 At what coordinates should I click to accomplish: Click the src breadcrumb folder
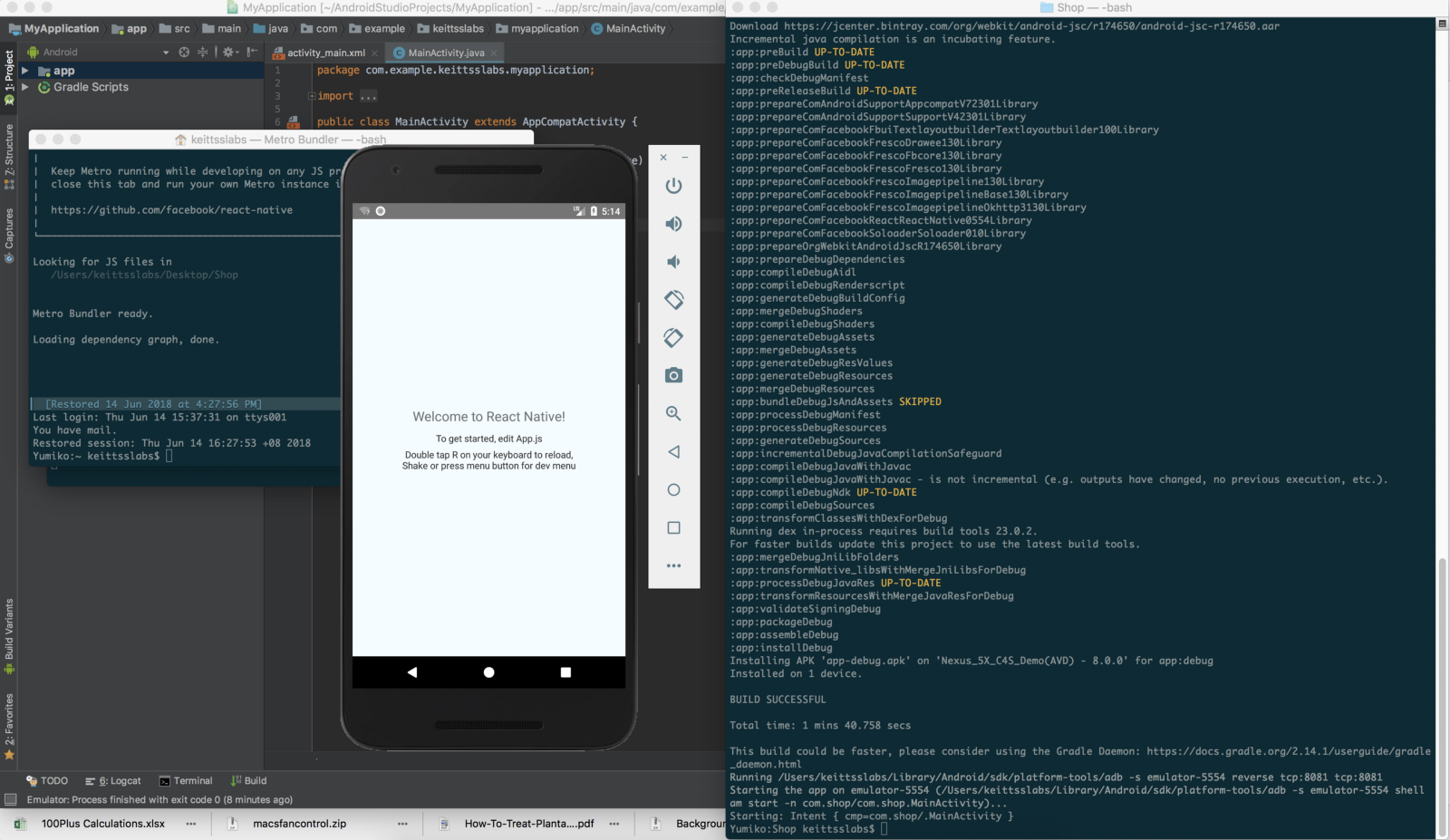point(175,29)
